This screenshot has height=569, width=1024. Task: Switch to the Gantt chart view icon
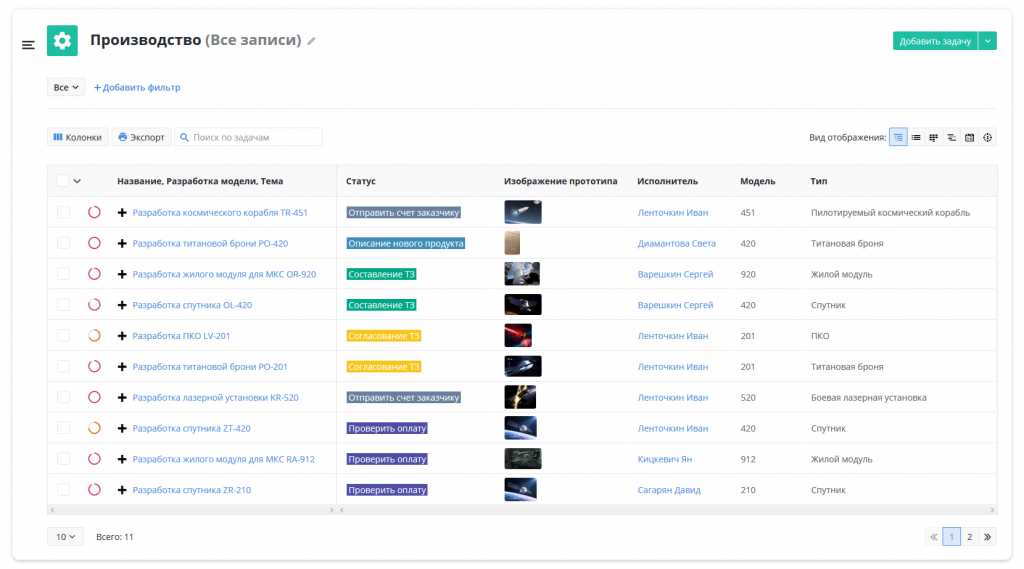(951, 137)
